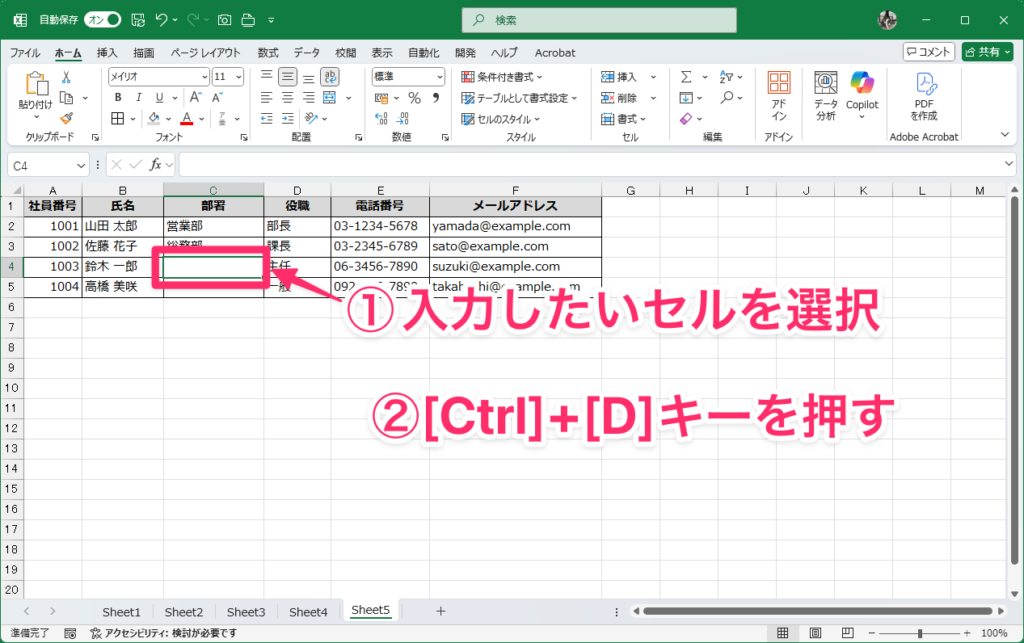Screen dimensions: 1024x643
Task: Click the zoom slider in status bar
Action: tap(920, 633)
